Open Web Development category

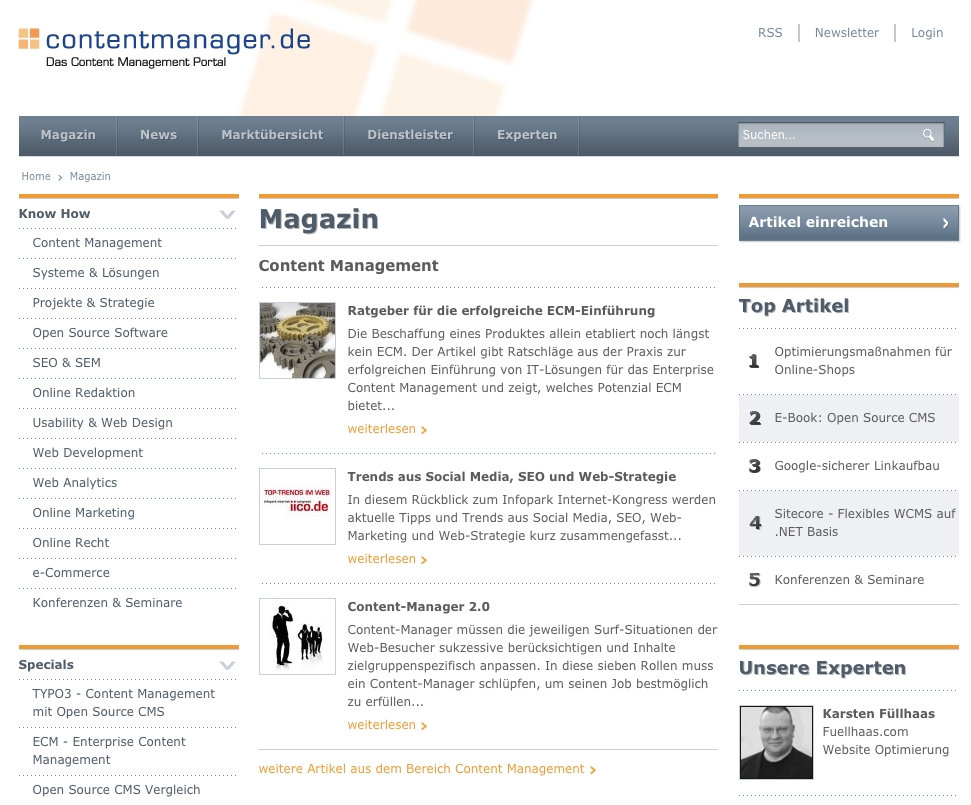click(88, 453)
